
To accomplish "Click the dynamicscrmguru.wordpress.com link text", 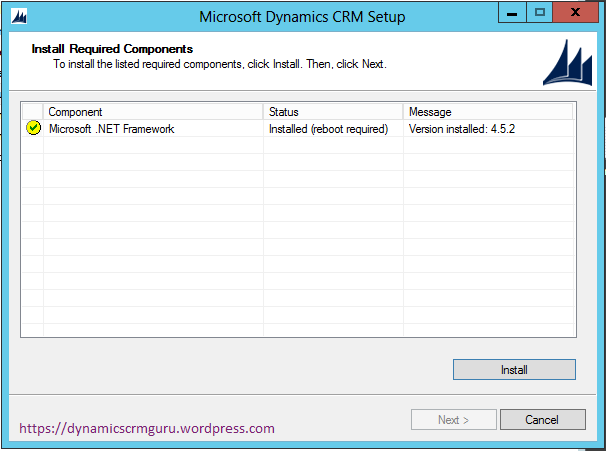I will point(147,428).
